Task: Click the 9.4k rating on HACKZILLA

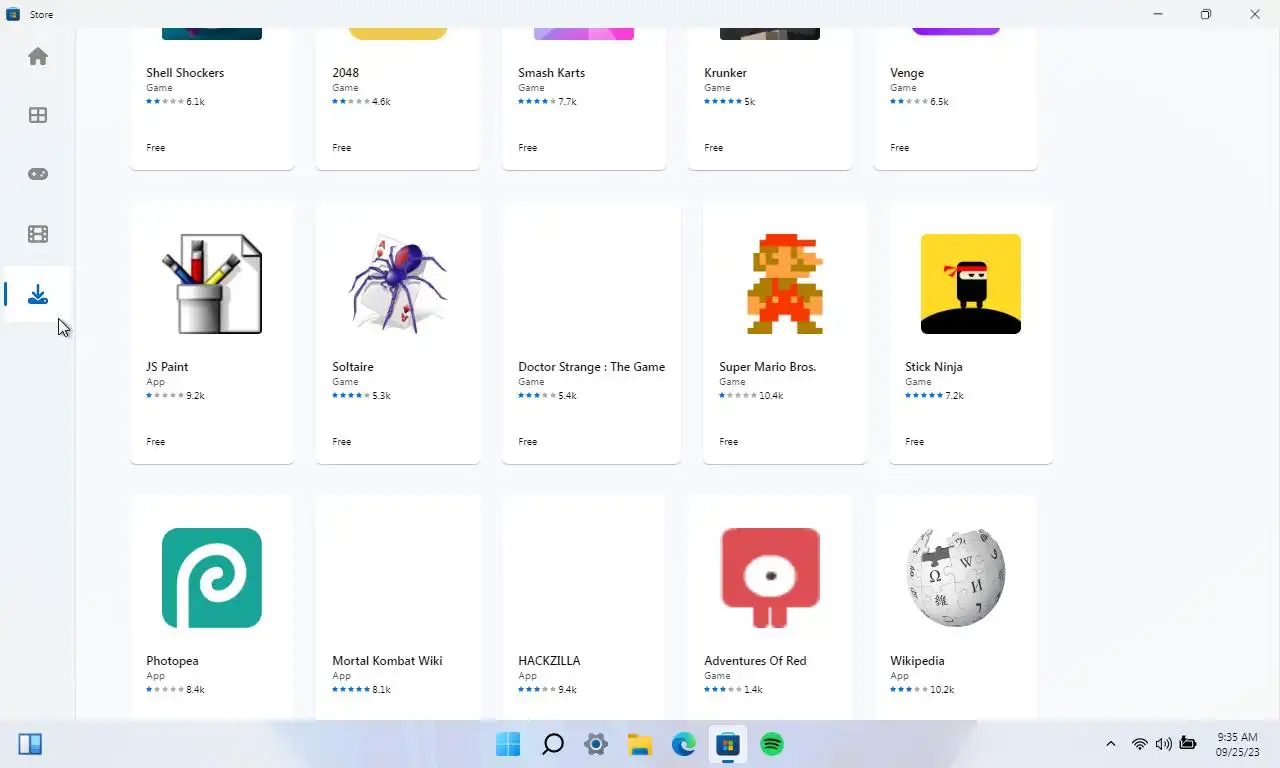Action: click(x=547, y=690)
